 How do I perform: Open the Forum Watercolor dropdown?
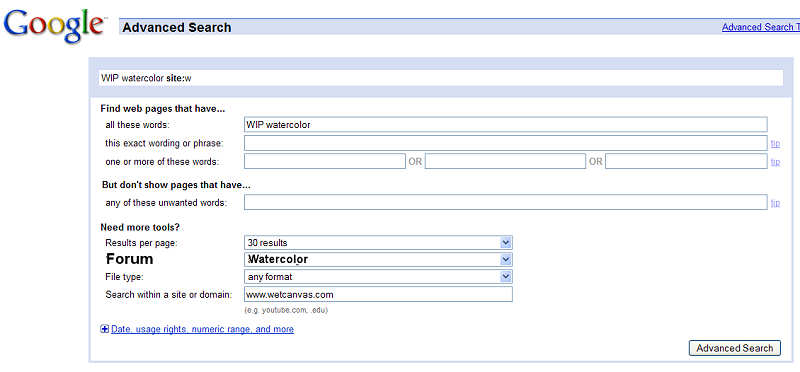click(x=378, y=259)
